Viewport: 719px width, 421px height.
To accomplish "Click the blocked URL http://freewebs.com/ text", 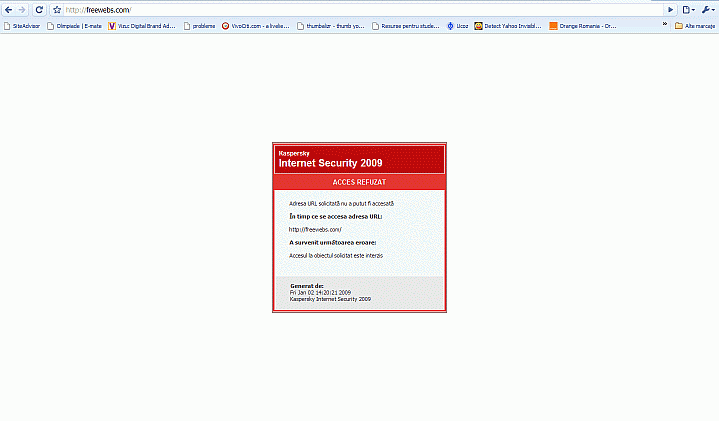I will [x=315, y=229].
